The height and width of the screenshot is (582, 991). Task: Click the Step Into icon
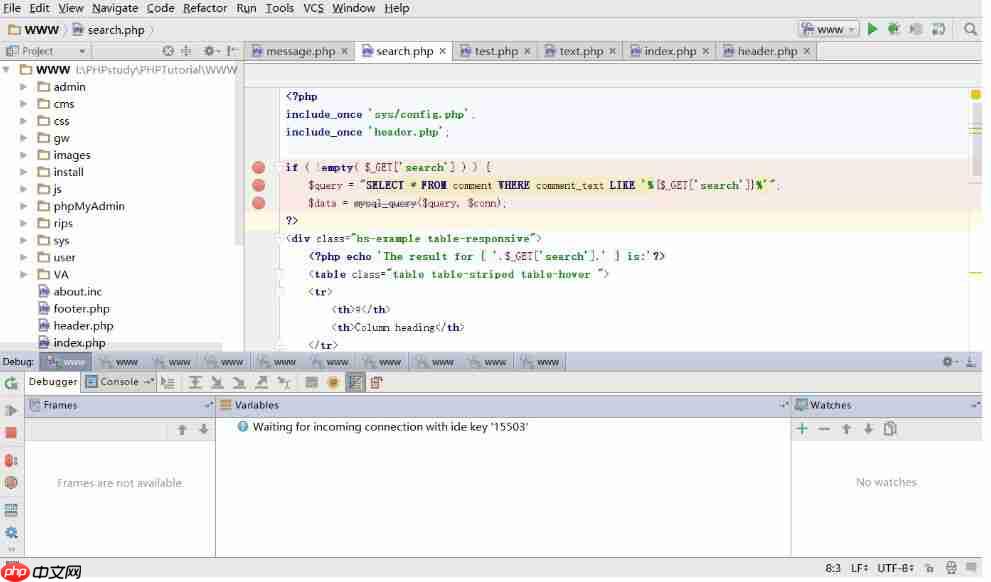coord(217,382)
